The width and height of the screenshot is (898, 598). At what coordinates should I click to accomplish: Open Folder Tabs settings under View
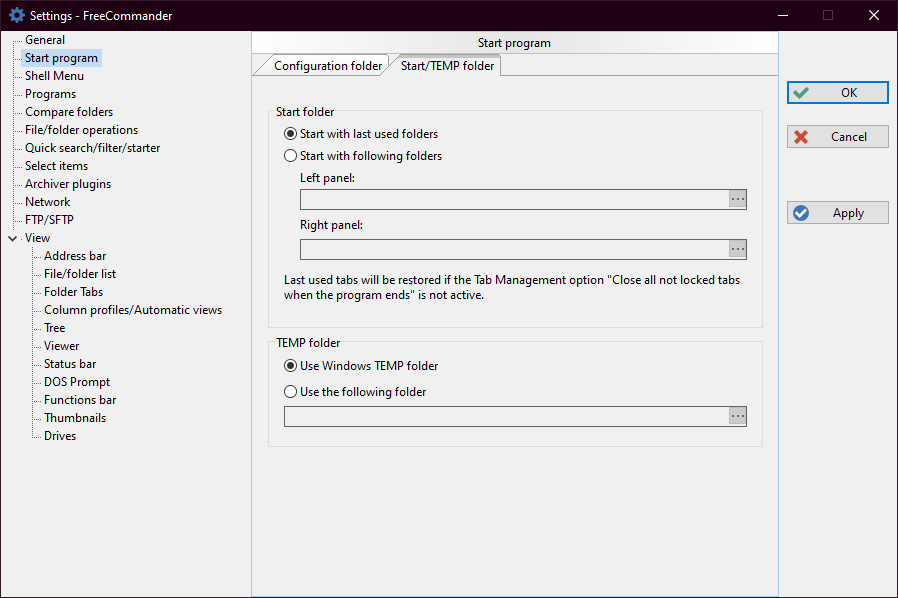(x=73, y=292)
